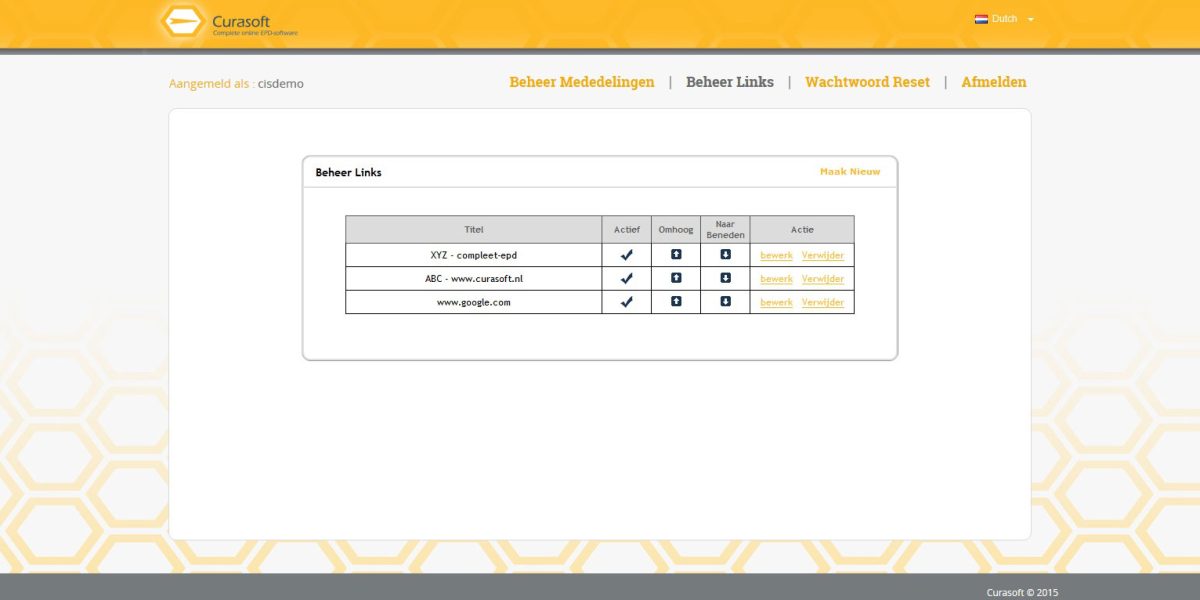Click the Curasoft logo in the header
This screenshot has width=1200, height=600.
183,21
